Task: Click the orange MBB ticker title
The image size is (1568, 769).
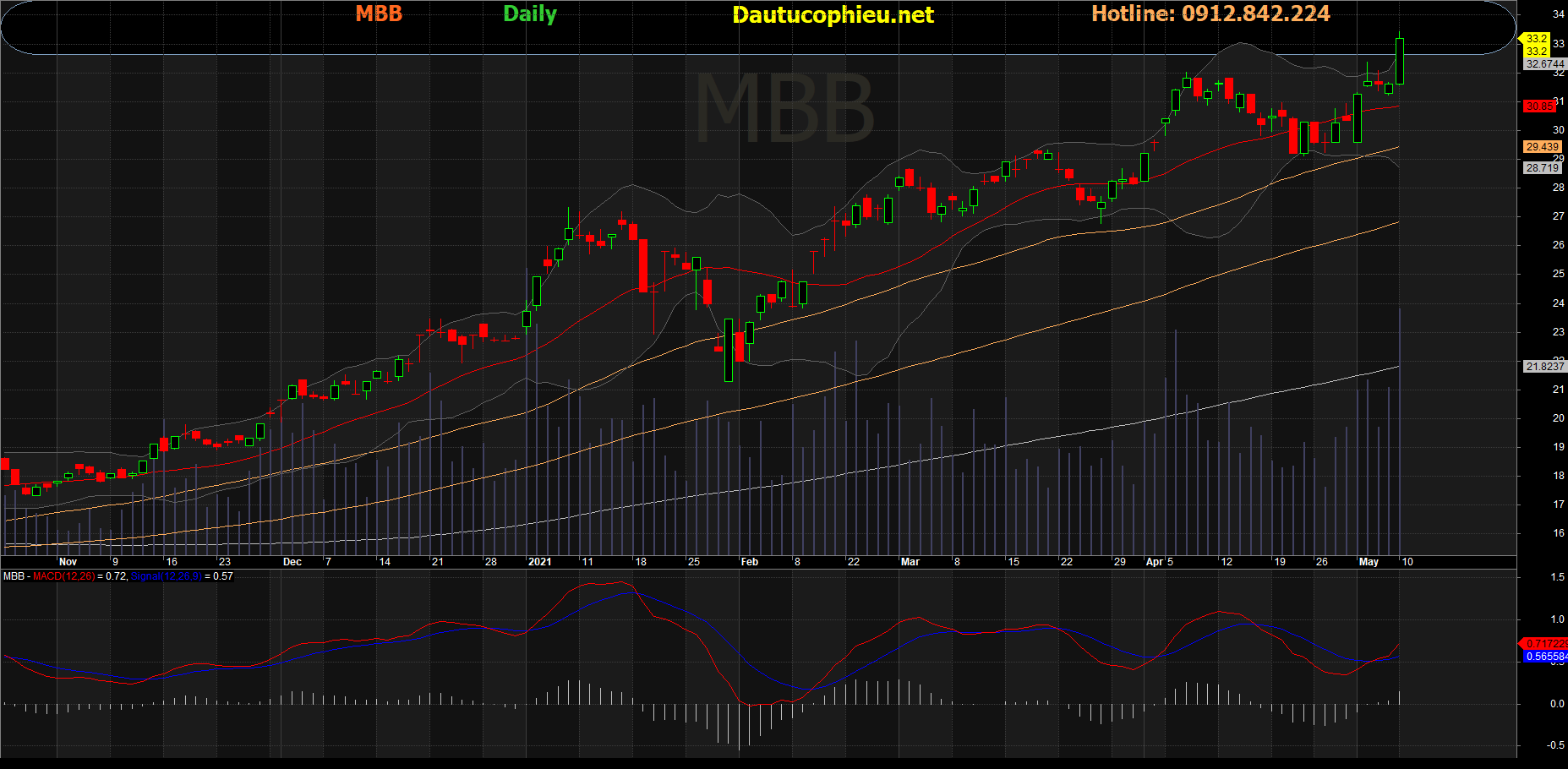Action: (379, 14)
